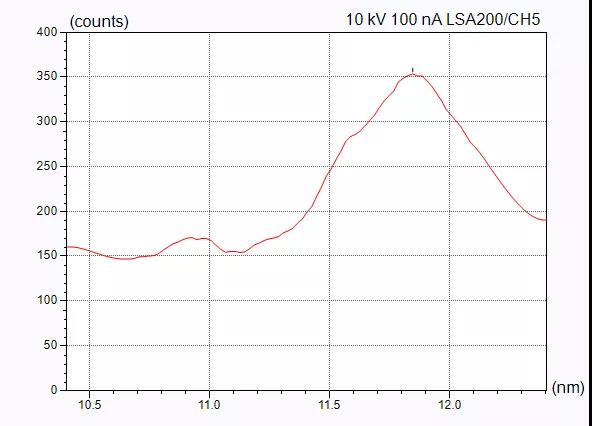Click the 250 y-axis tick label

click(47, 166)
